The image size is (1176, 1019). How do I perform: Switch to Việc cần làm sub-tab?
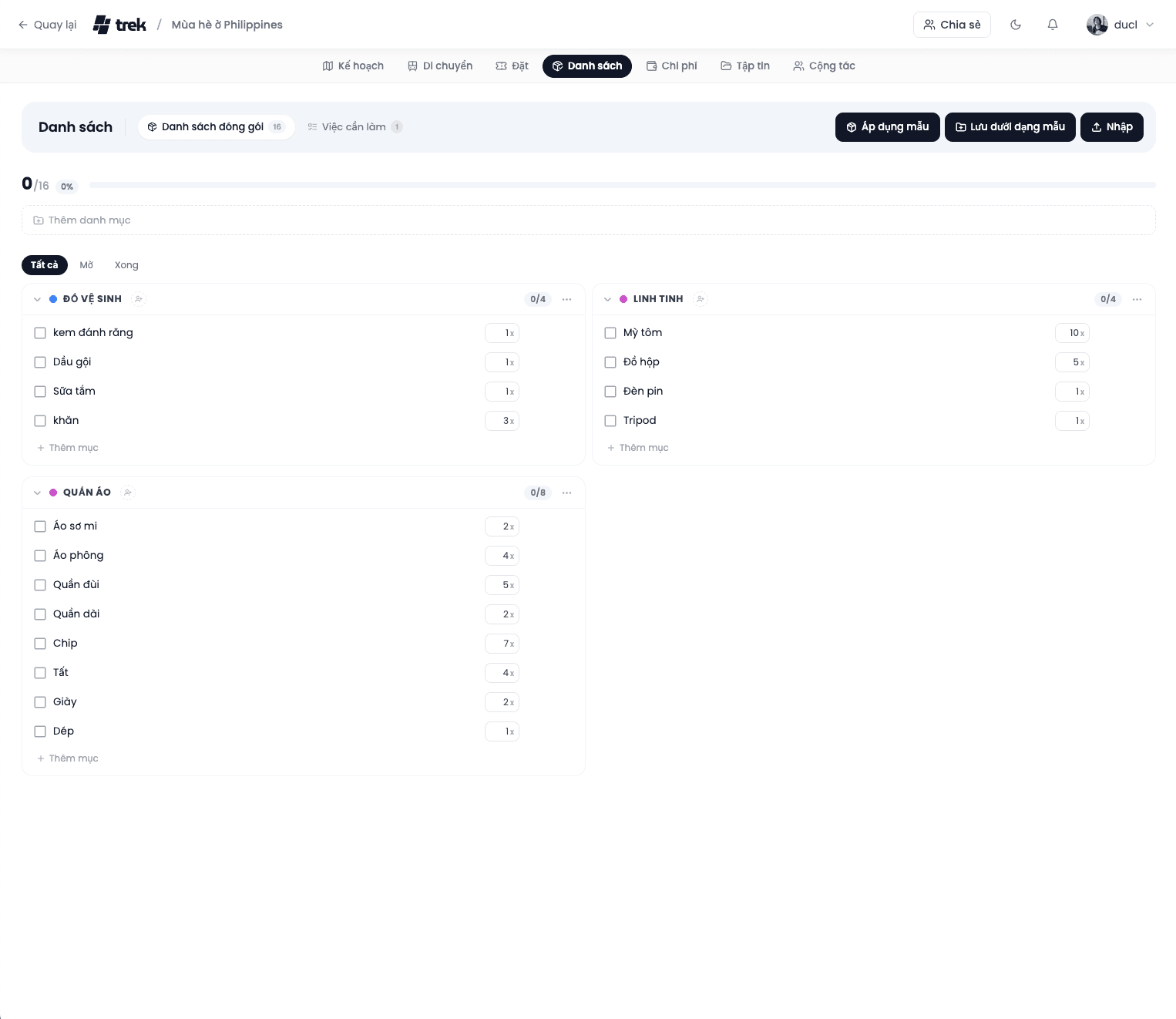(x=354, y=127)
